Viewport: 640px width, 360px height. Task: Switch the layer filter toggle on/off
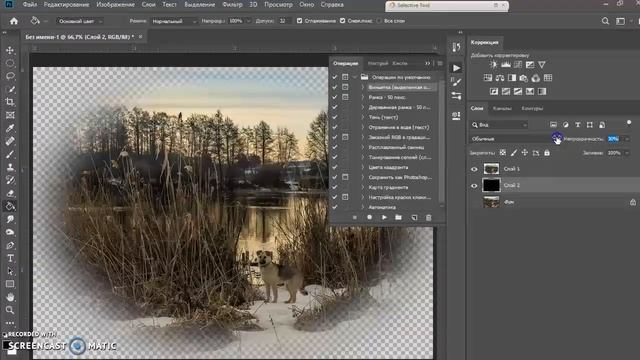point(629,123)
